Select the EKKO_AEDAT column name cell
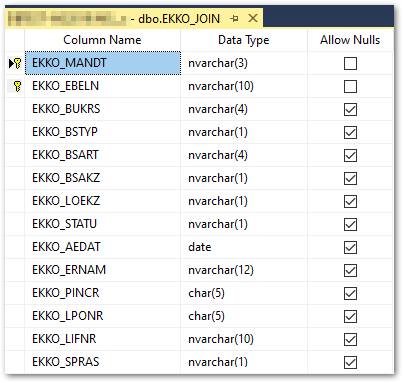Screen dimensions: 403x383 point(103,247)
